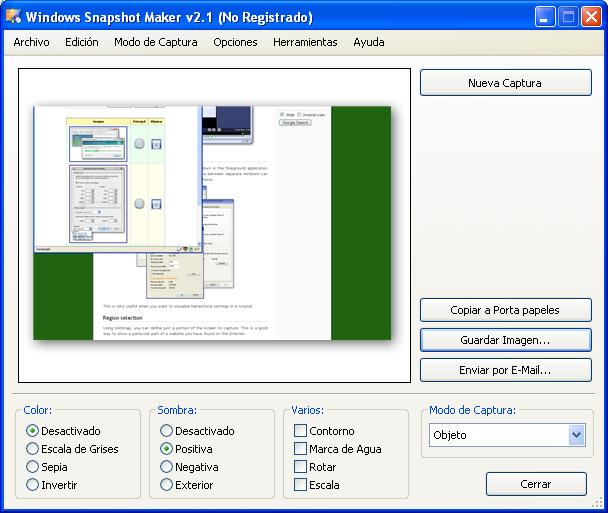Click the Nueva Captura button
The height and width of the screenshot is (513, 608).
click(x=506, y=83)
